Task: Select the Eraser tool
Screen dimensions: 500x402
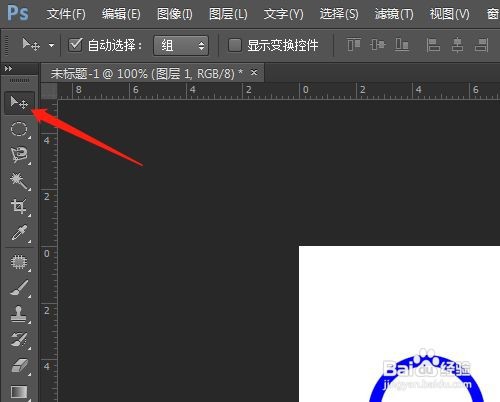Action: [x=19, y=366]
